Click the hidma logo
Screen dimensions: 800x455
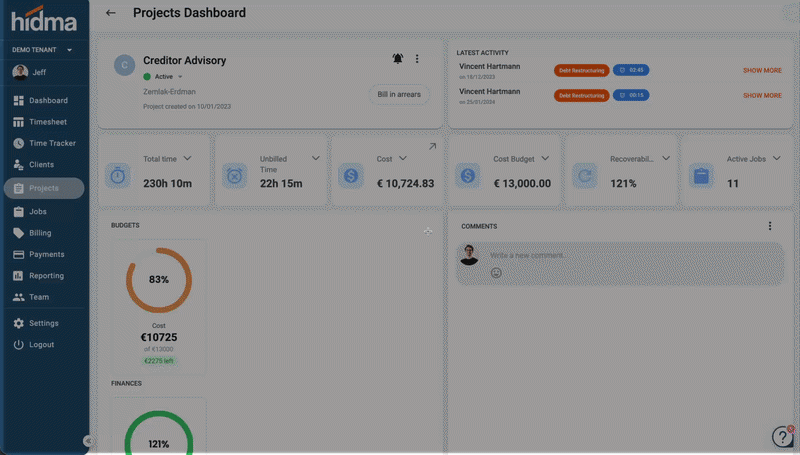click(x=44, y=19)
